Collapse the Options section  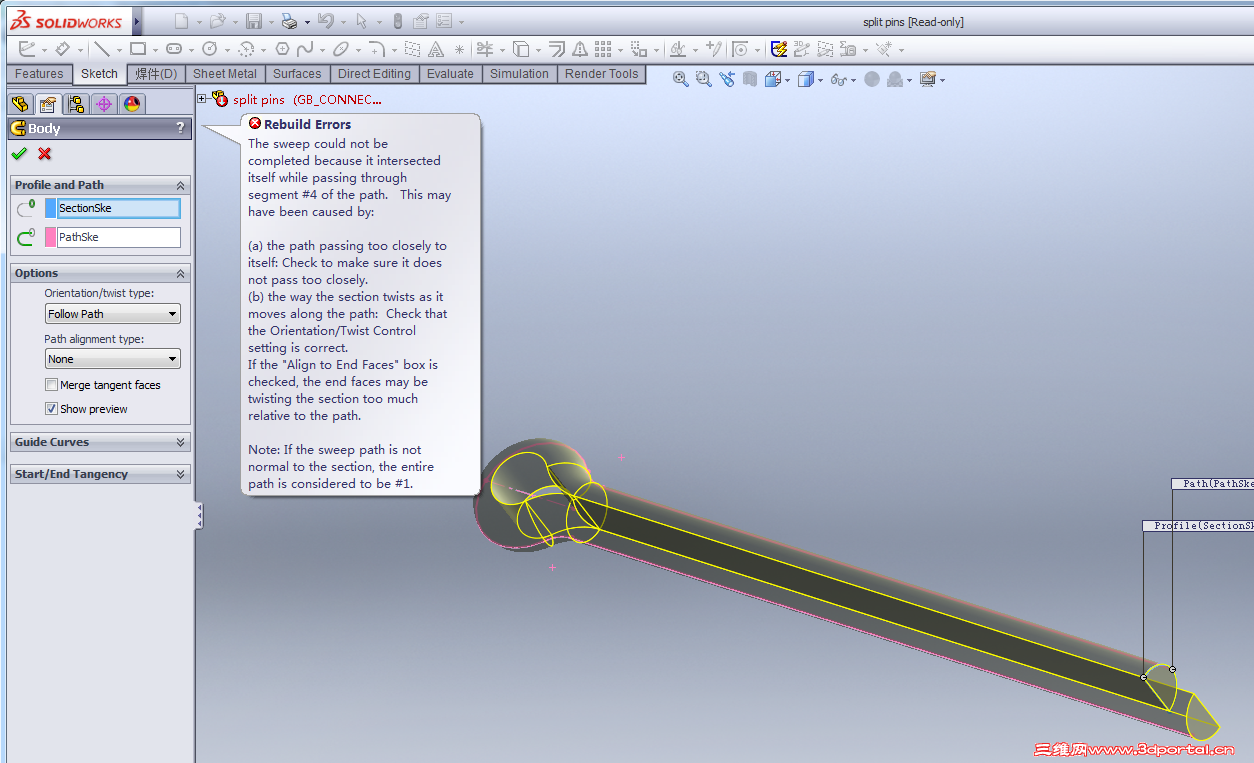[181, 274]
